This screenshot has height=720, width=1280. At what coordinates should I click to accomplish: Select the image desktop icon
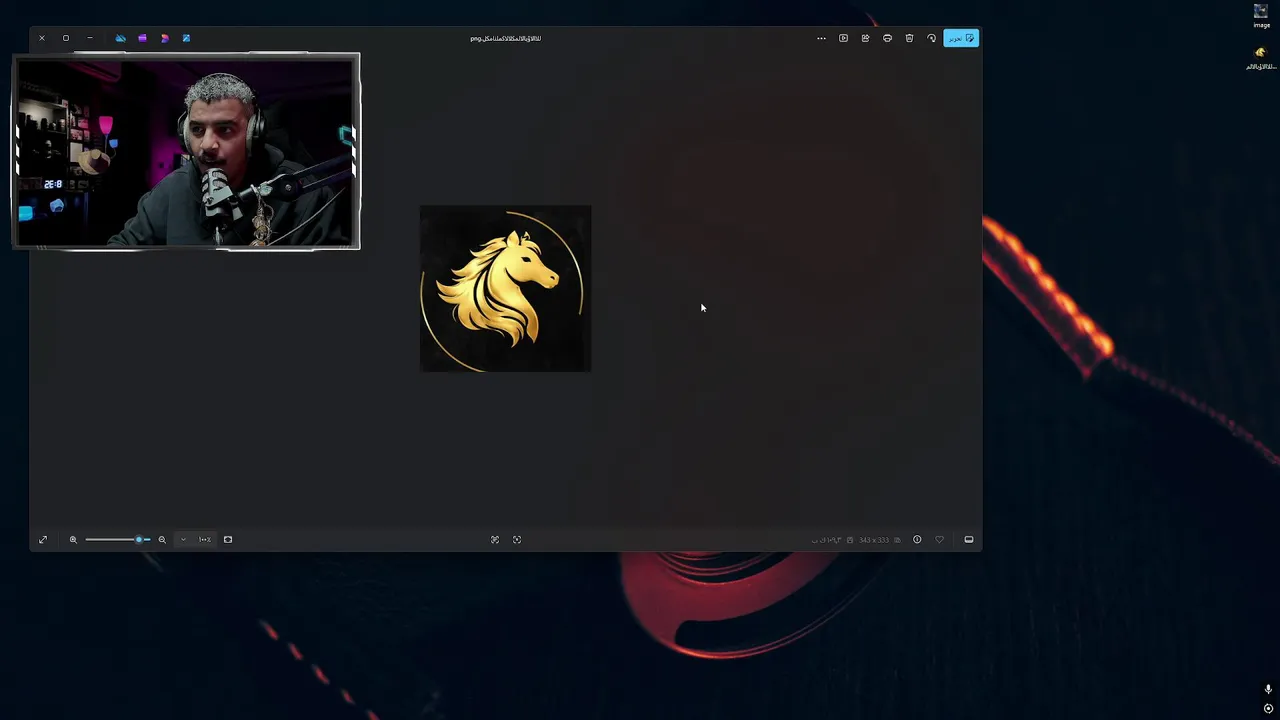tap(1261, 16)
